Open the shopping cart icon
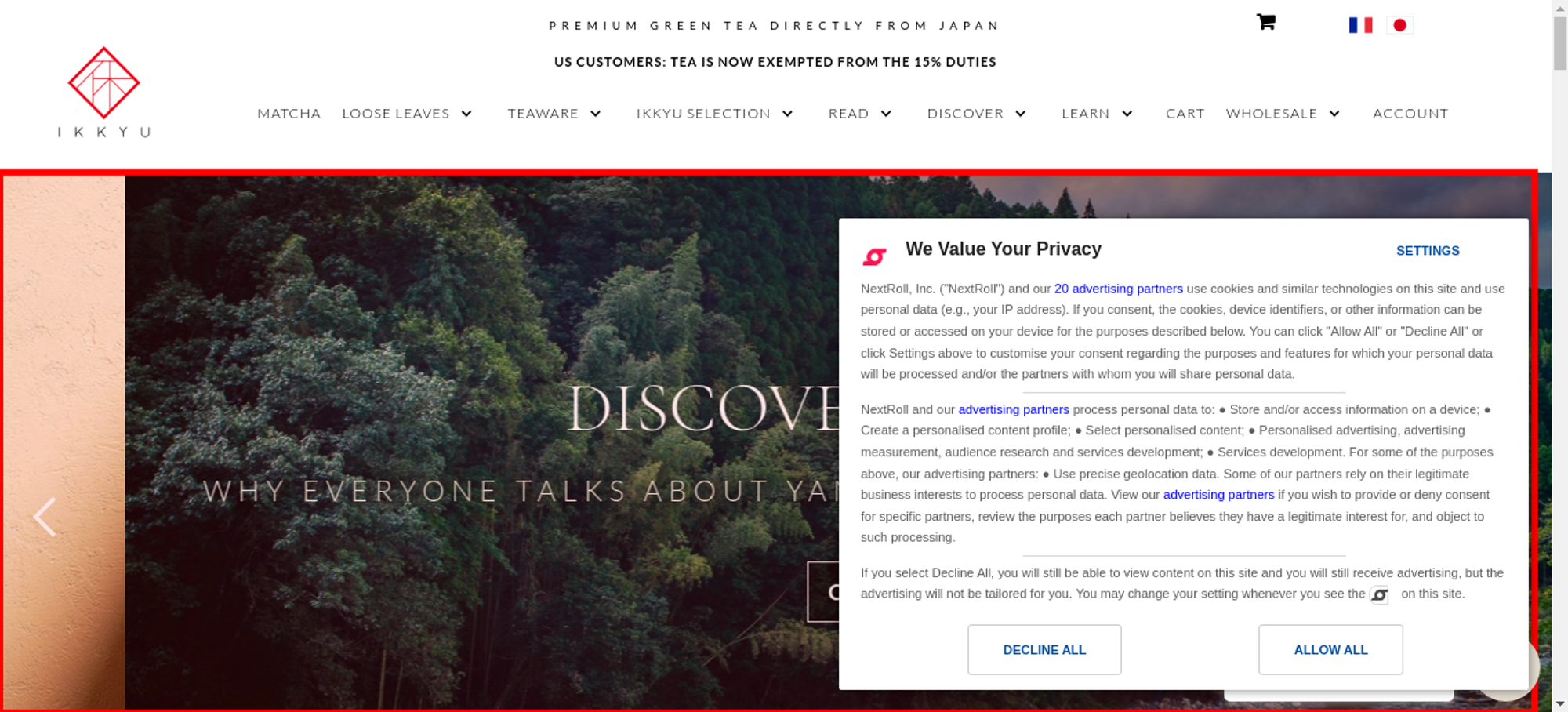 click(1265, 22)
